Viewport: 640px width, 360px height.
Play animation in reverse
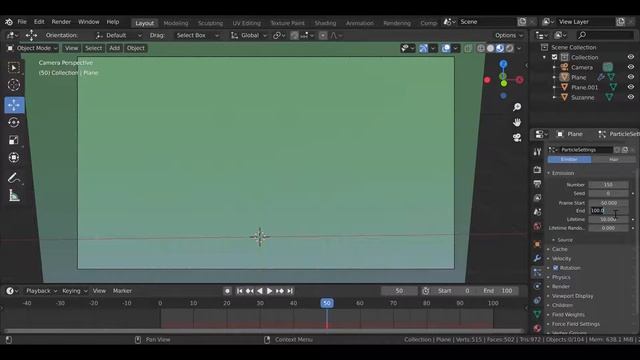260,291
